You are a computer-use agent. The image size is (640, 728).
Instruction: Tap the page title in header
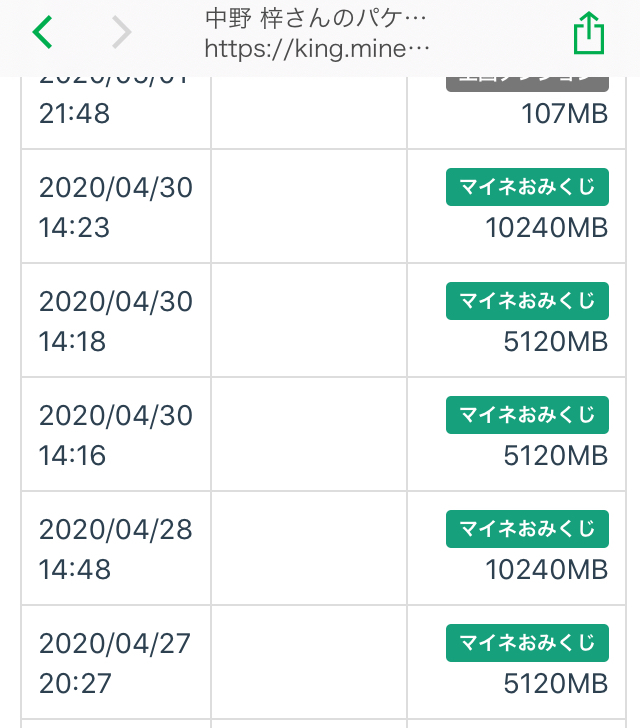[x=316, y=18]
